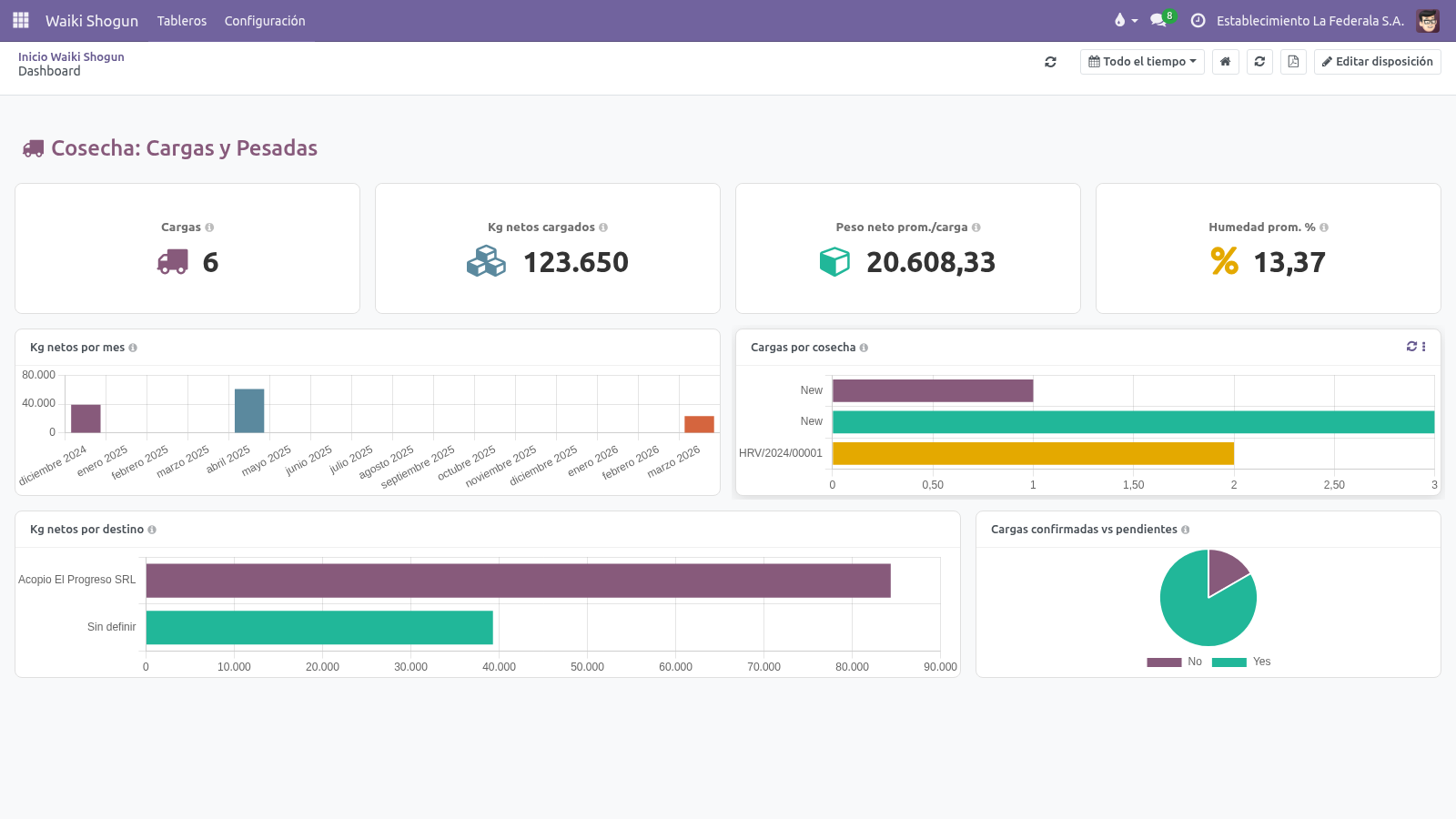The height and width of the screenshot is (819, 1456).
Task: Click the reload button next to home
Action: pos(1259,62)
